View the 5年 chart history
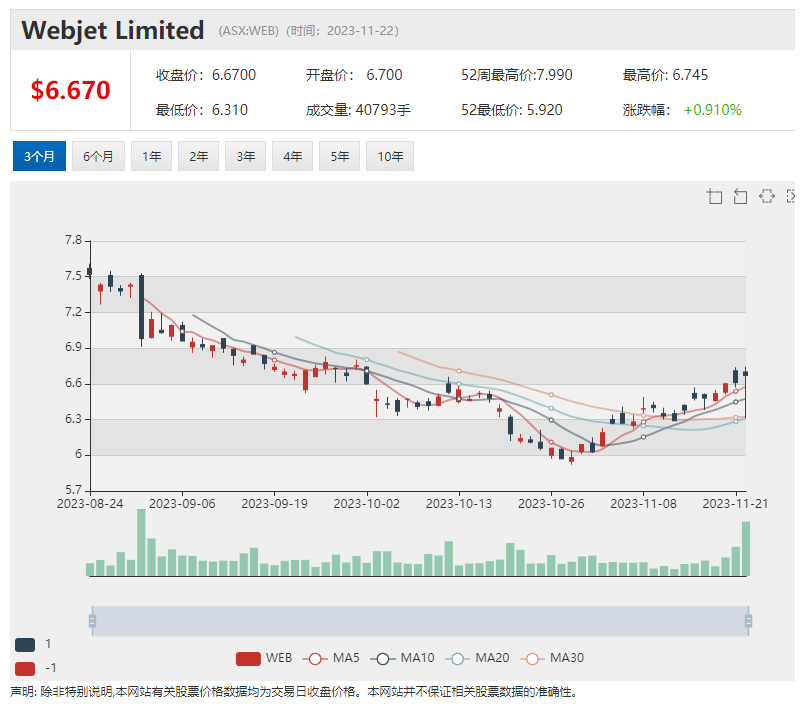This screenshot has width=808, height=713. tap(339, 156)
